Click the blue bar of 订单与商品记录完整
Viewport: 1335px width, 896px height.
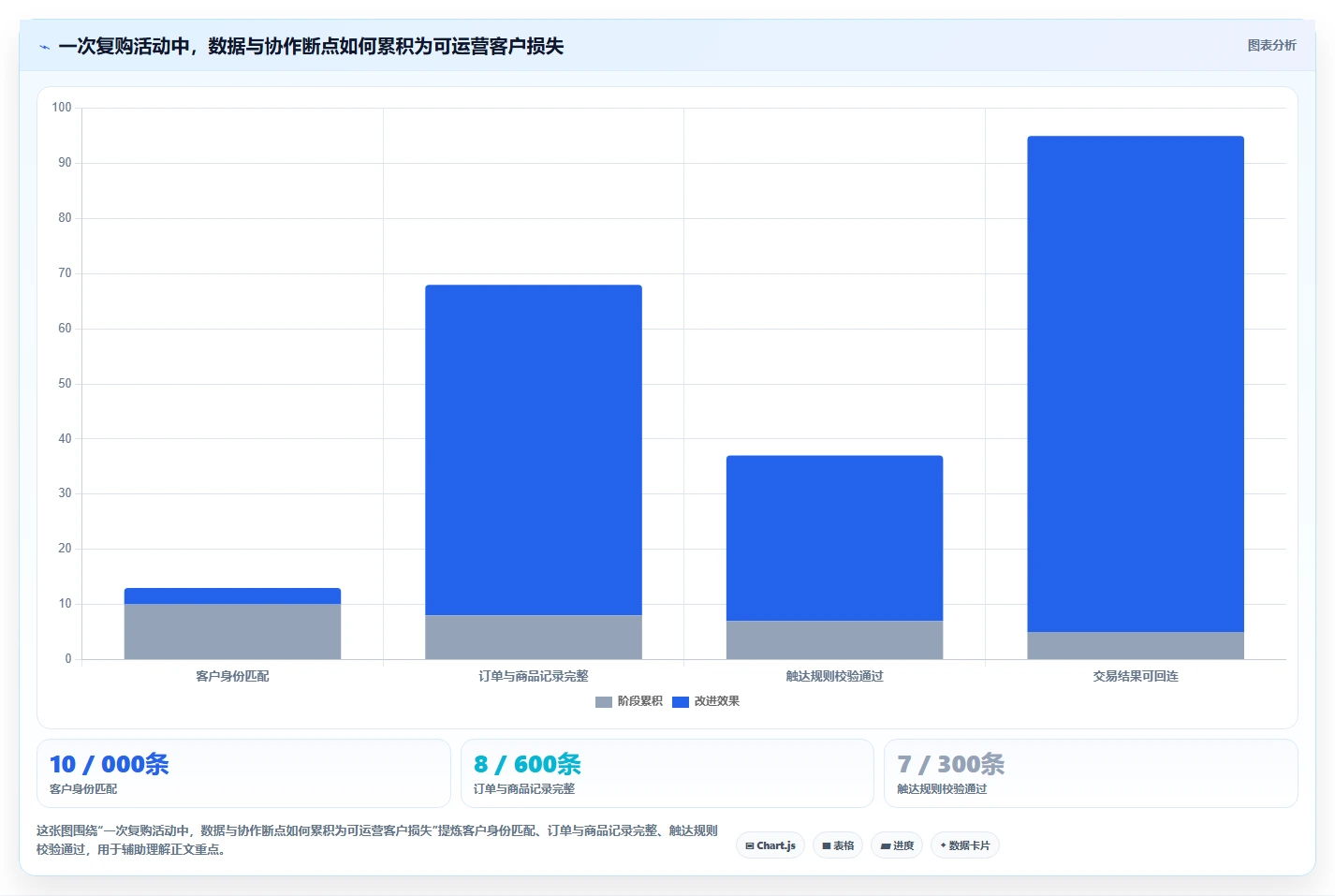pyautogui.click(x=534, y=450)
